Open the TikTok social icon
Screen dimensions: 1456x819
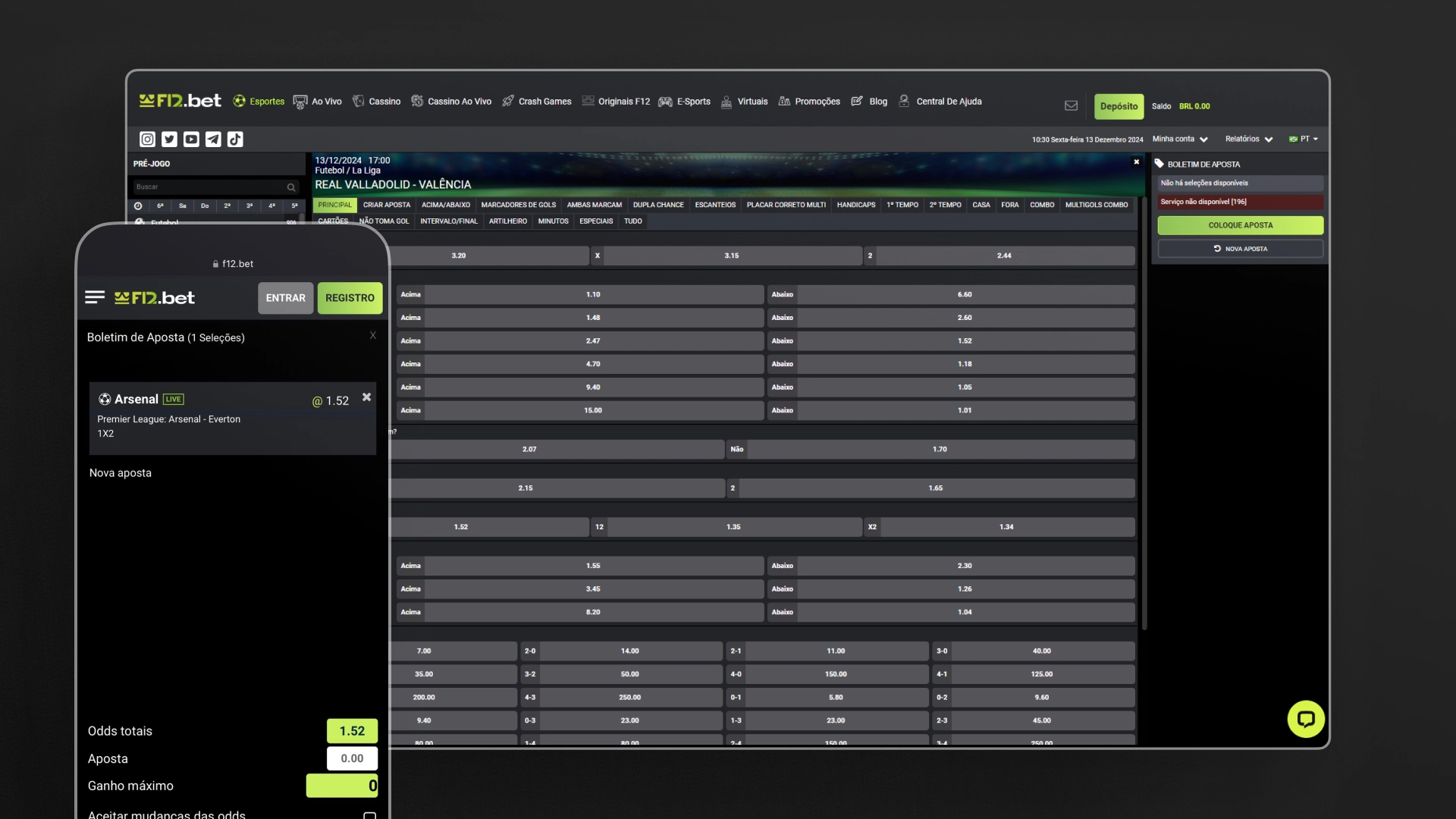pos(235,140)
